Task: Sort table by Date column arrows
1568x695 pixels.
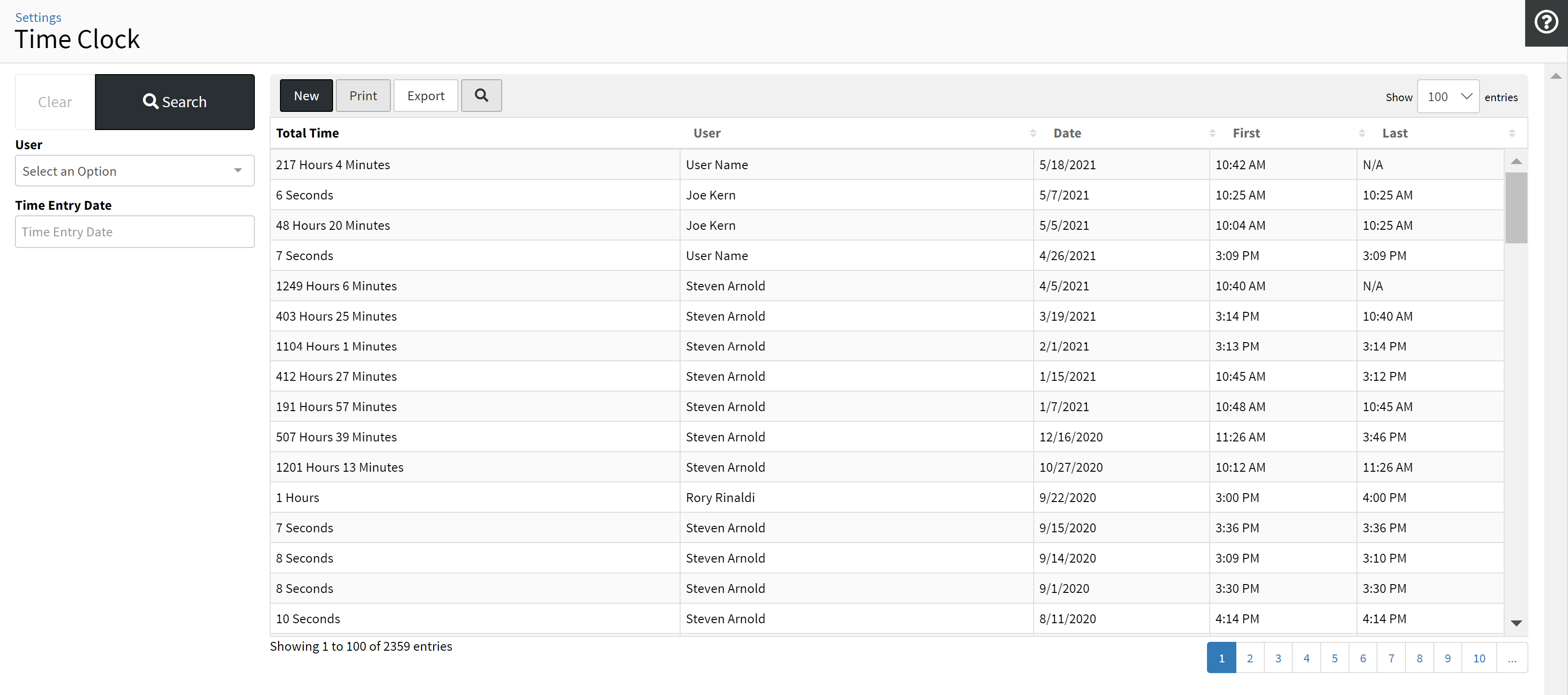Action: pos(1212,133)
